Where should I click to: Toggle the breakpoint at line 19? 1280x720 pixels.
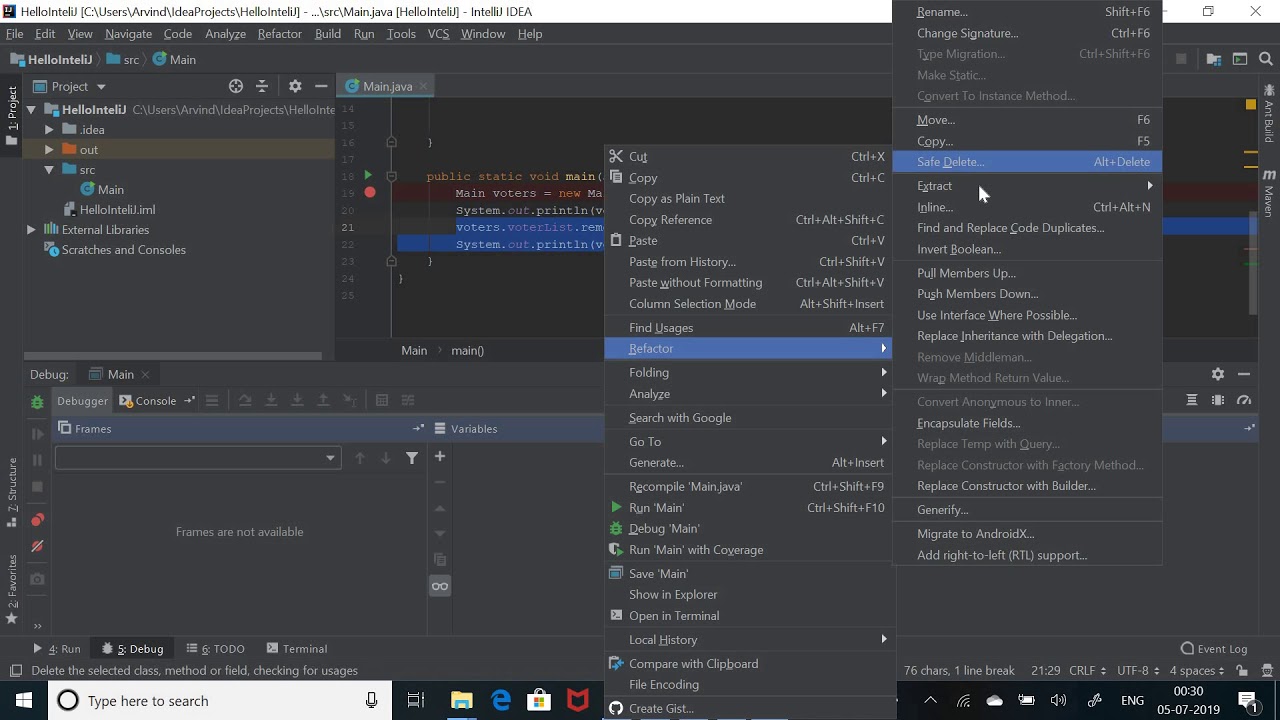370,192
